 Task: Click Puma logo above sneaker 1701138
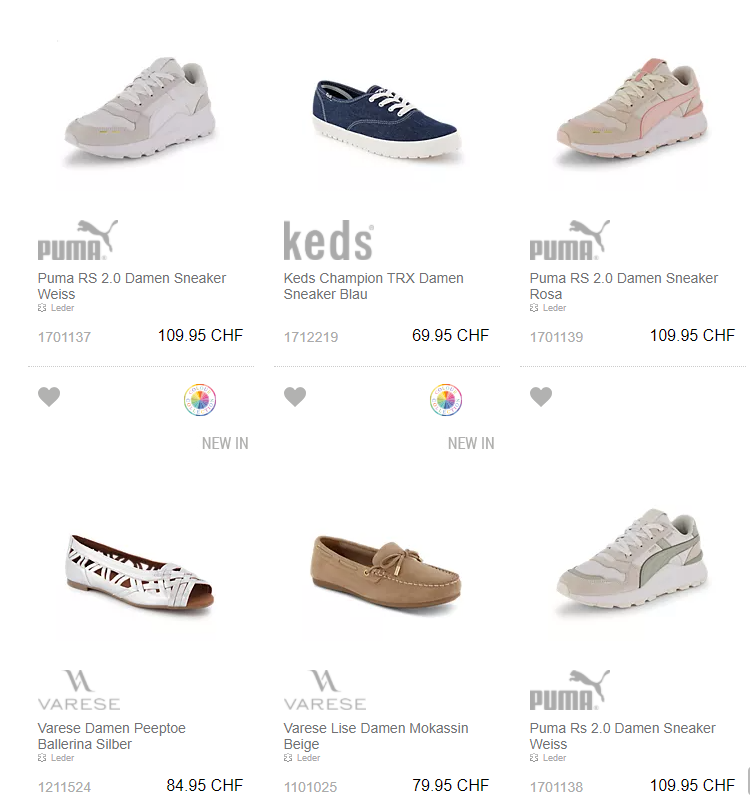coord(570,690)
